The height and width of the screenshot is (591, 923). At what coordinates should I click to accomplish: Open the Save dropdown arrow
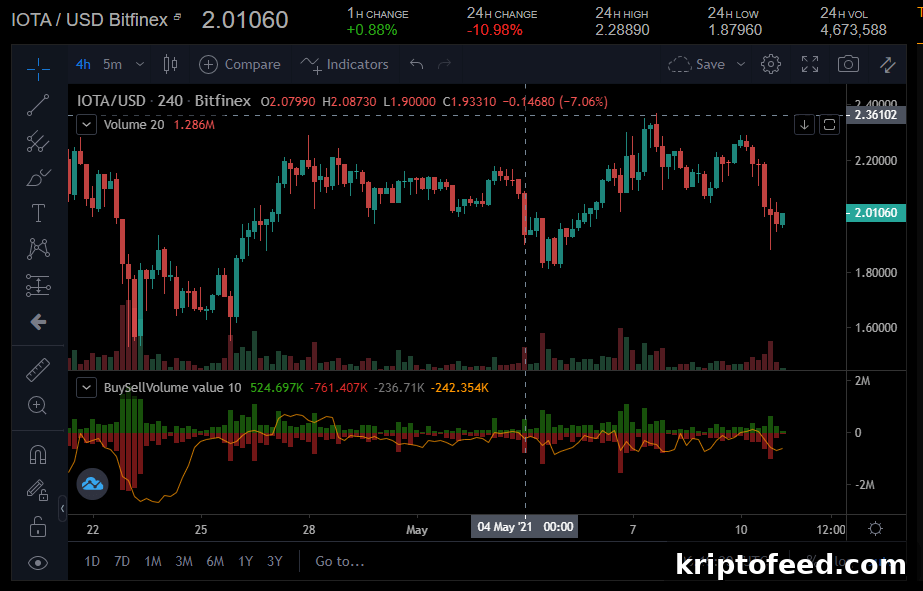point(741,64)
